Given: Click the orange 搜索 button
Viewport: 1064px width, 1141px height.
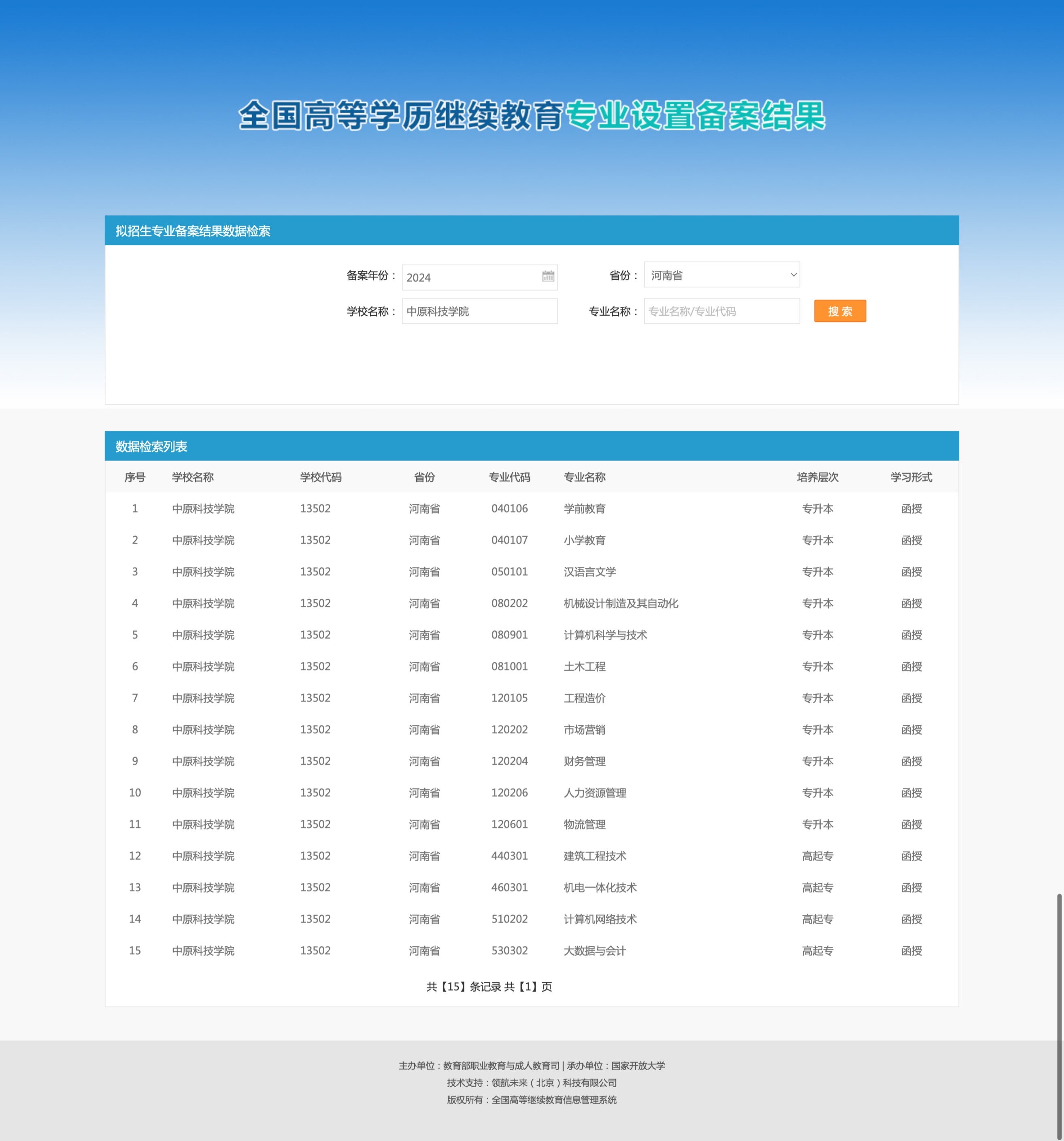Looking at the screenshot, I should [x=840, y=311].
